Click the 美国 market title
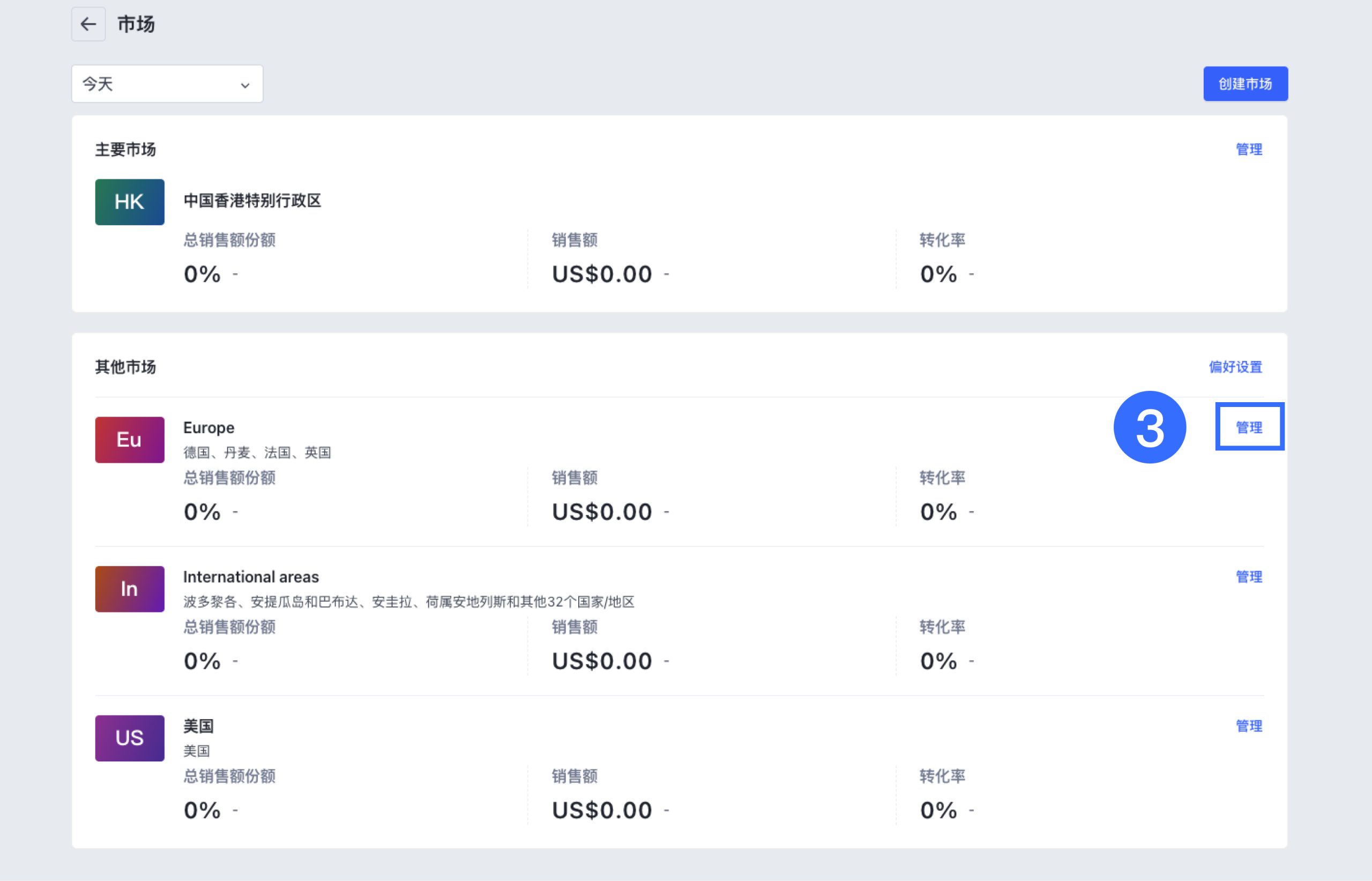This screenshot has height=881, width=1372. pos(198,726)
